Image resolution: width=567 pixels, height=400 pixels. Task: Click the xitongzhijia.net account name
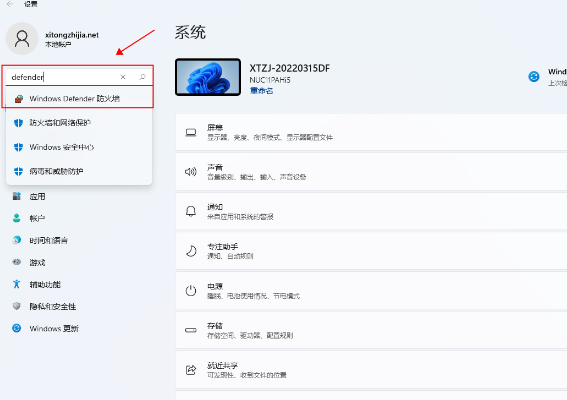click(72, 35)
